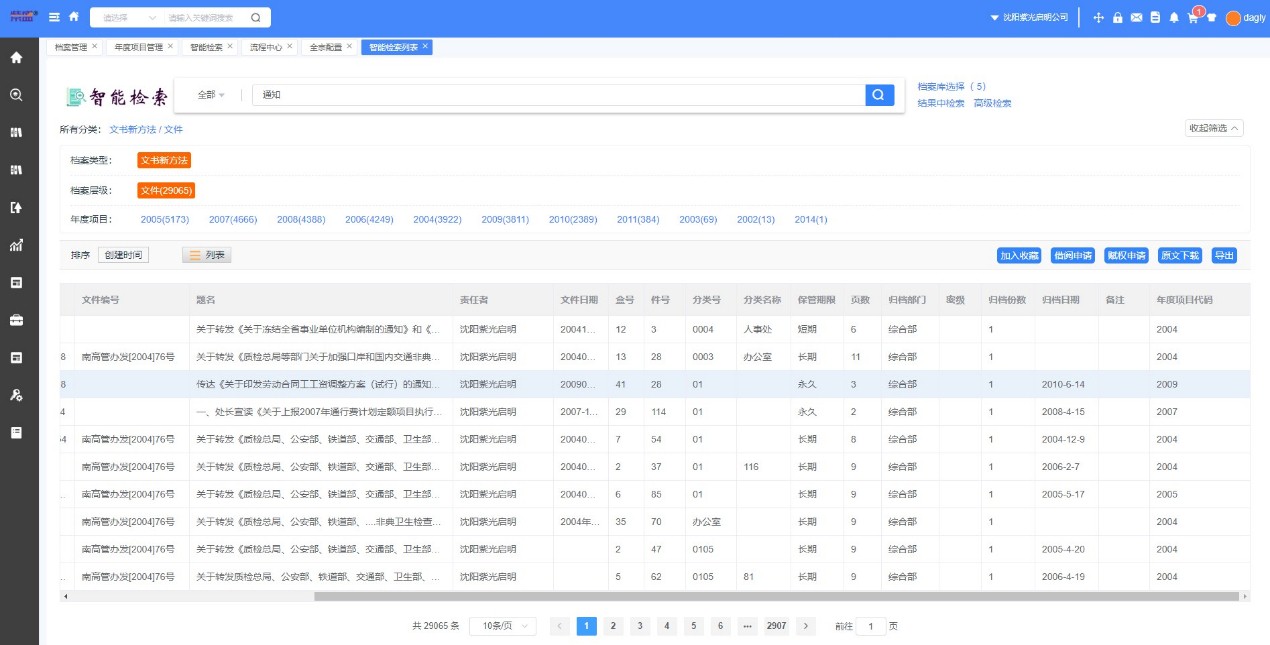Switch to the 流程中心 tab

(266, 47)
